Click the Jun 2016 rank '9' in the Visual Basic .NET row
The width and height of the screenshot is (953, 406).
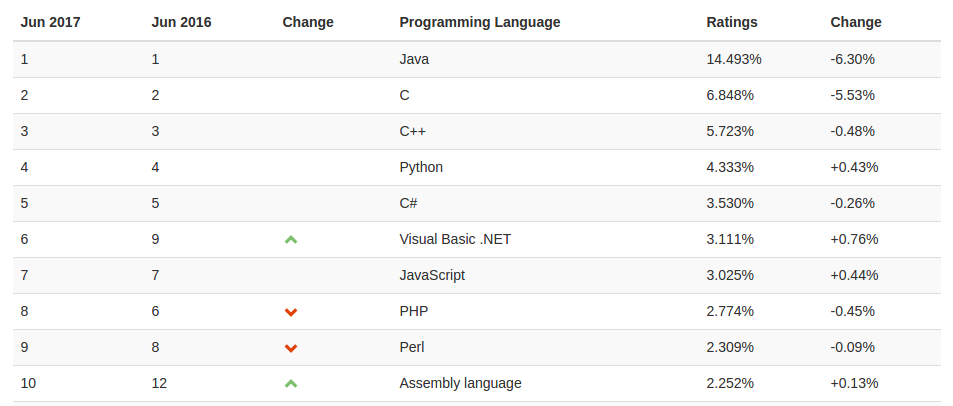point(156,239)
